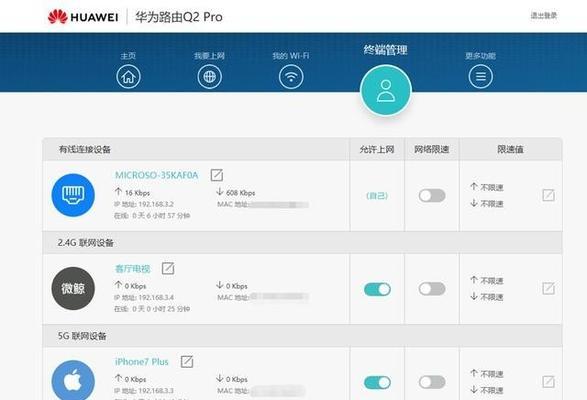Viewport: 587px width, 400px height.
Task: Click the Huawei logo
Action: [x=83, y=17]
